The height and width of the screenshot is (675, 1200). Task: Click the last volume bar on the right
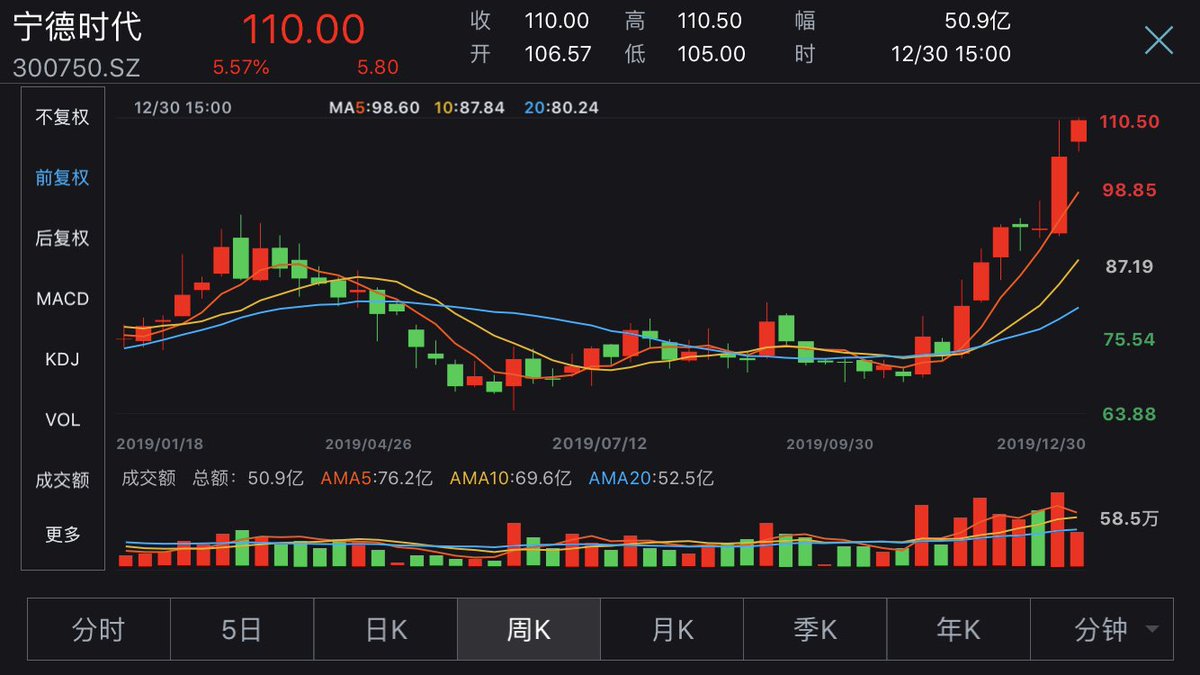(1077, 550)
